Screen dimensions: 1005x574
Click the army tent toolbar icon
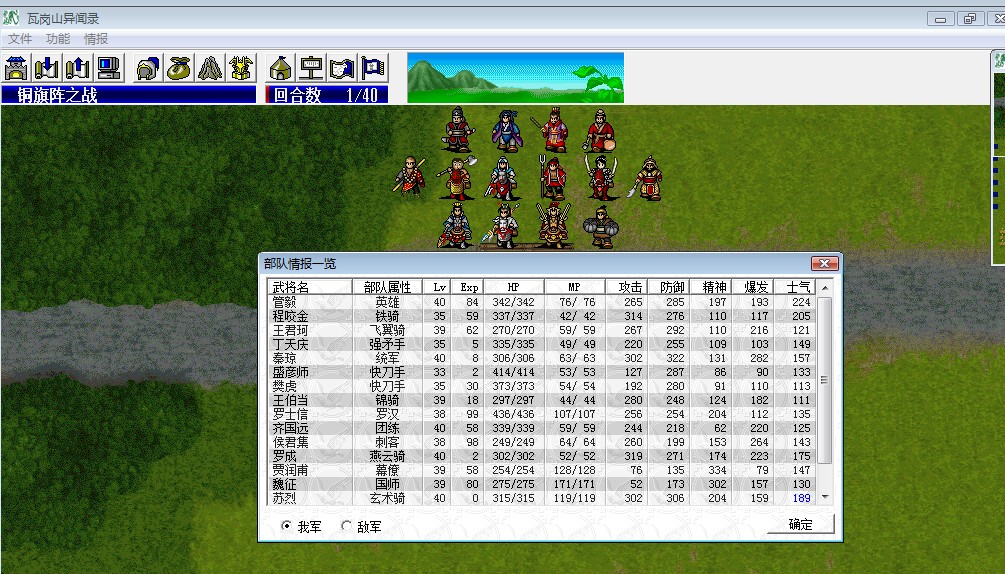(x=280, y=68)
